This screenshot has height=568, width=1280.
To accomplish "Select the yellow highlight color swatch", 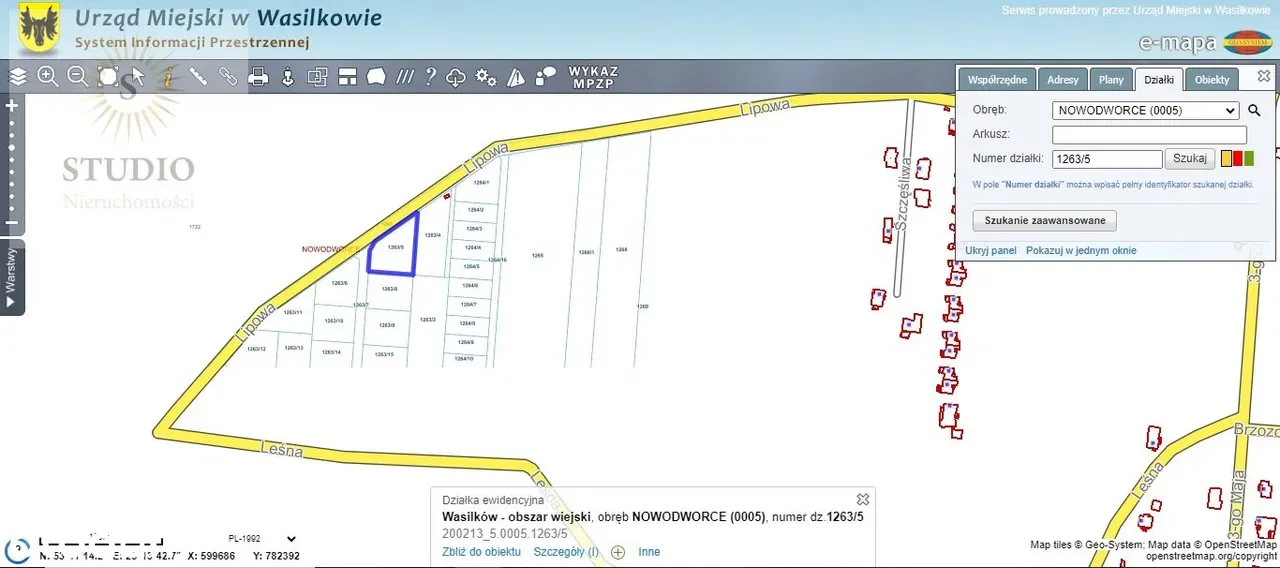I will [x=1227, y=158].
